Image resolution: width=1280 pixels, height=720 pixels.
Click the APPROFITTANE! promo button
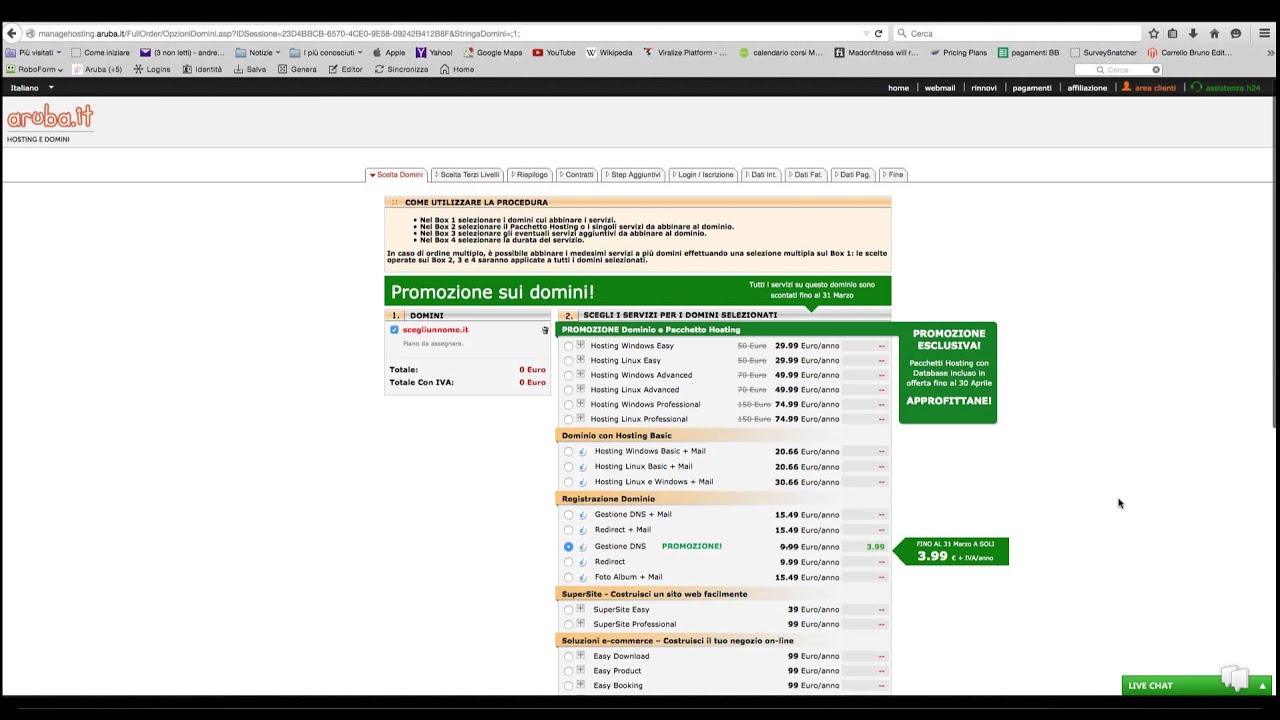[x=949, y=401]
